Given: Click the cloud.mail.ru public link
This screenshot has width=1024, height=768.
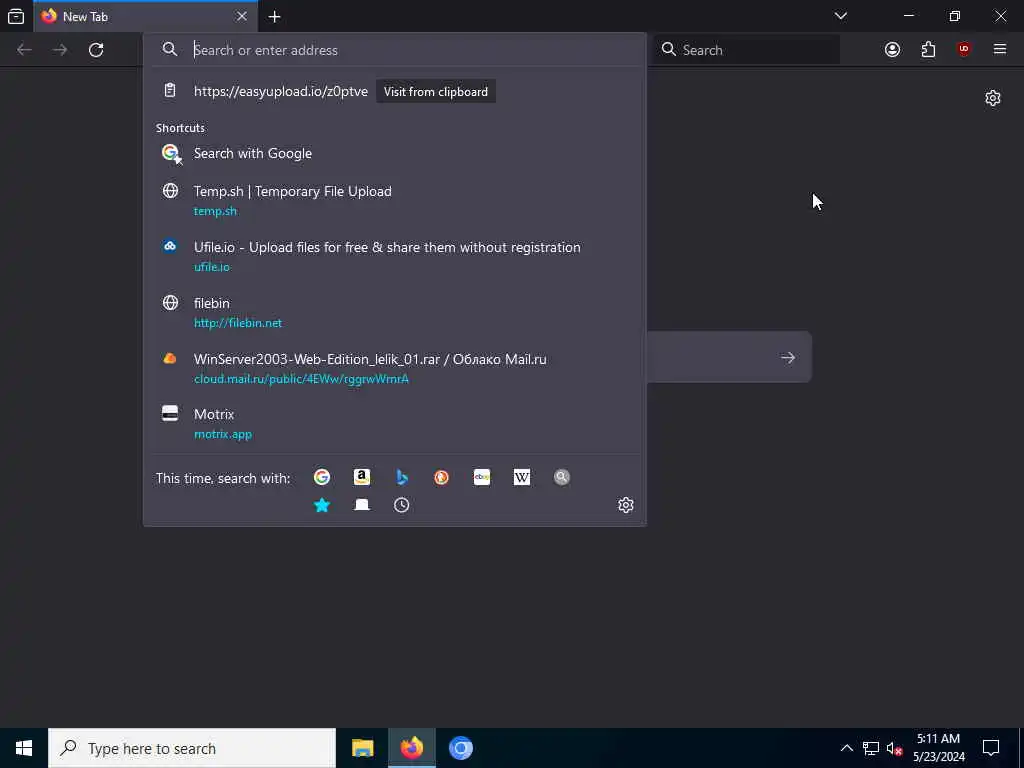Looking at the screenshot, I should pyautogui.click(x=301, y=379).
